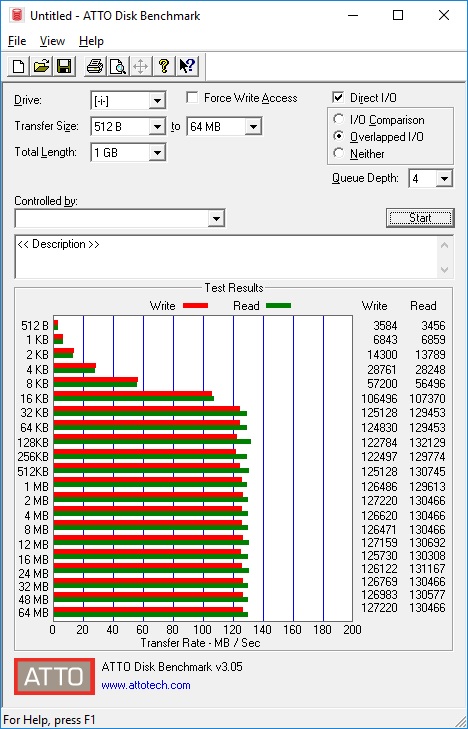Image resolution: width=468 pixels, height=729 pixels.
Task: Print results using the printer icon
Action: (95, 66)
